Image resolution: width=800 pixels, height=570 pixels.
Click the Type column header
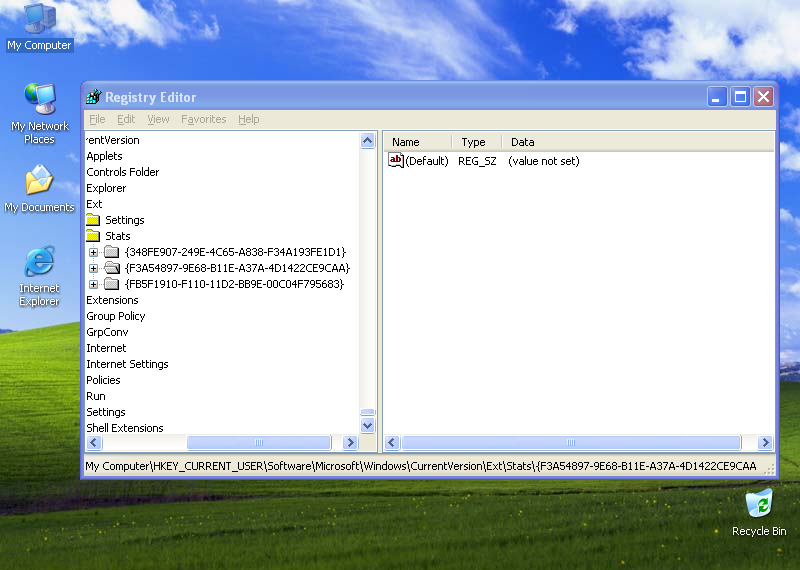pos(477,142)
